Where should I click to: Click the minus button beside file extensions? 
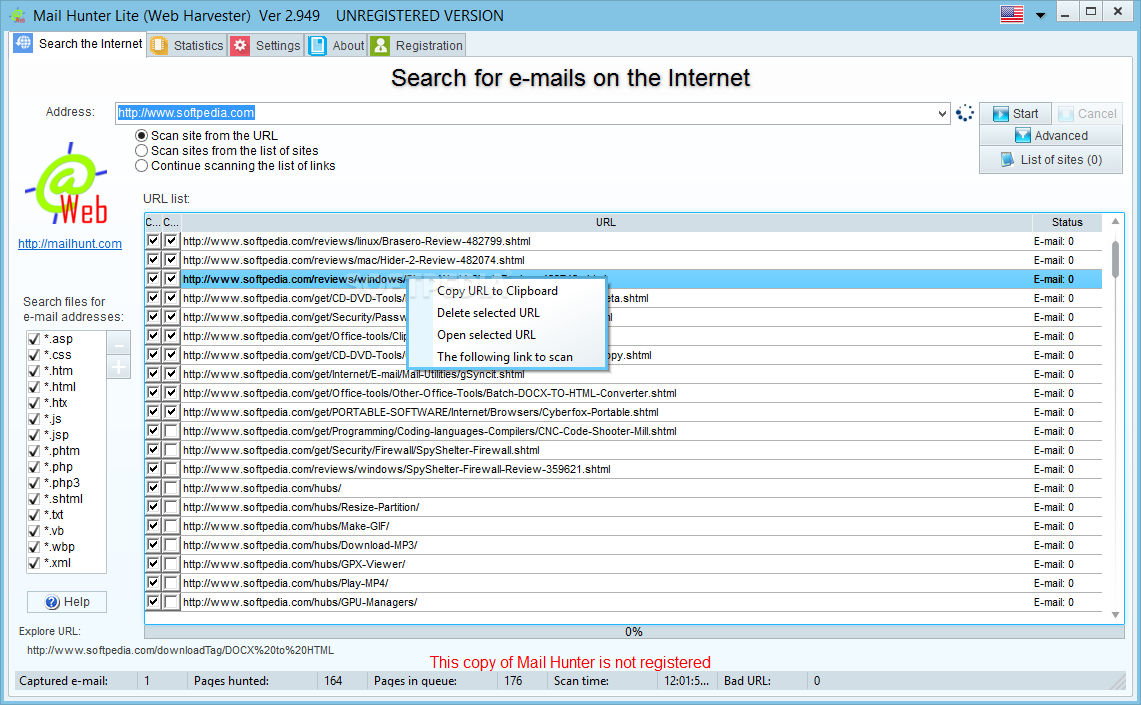(x=119, y=343)
